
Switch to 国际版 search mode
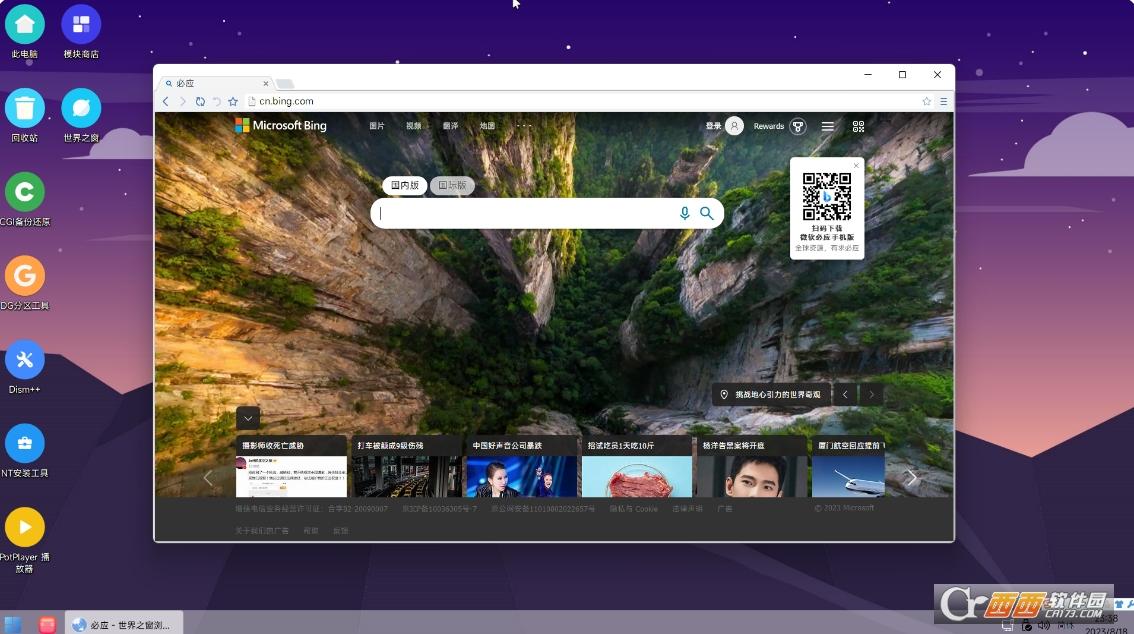pyautogui.click(x=452, y=186)
